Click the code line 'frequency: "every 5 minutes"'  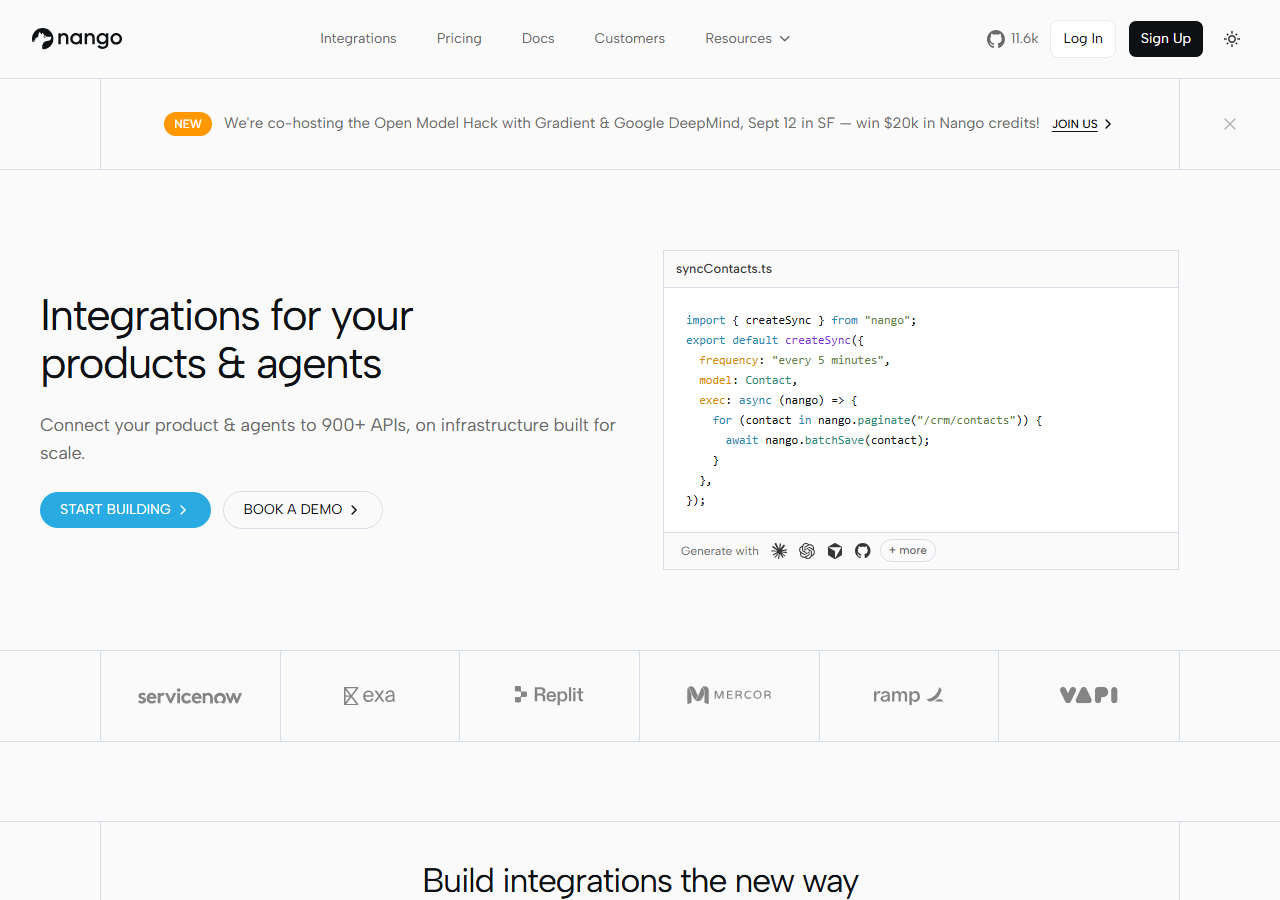click(x=794, y=360)
